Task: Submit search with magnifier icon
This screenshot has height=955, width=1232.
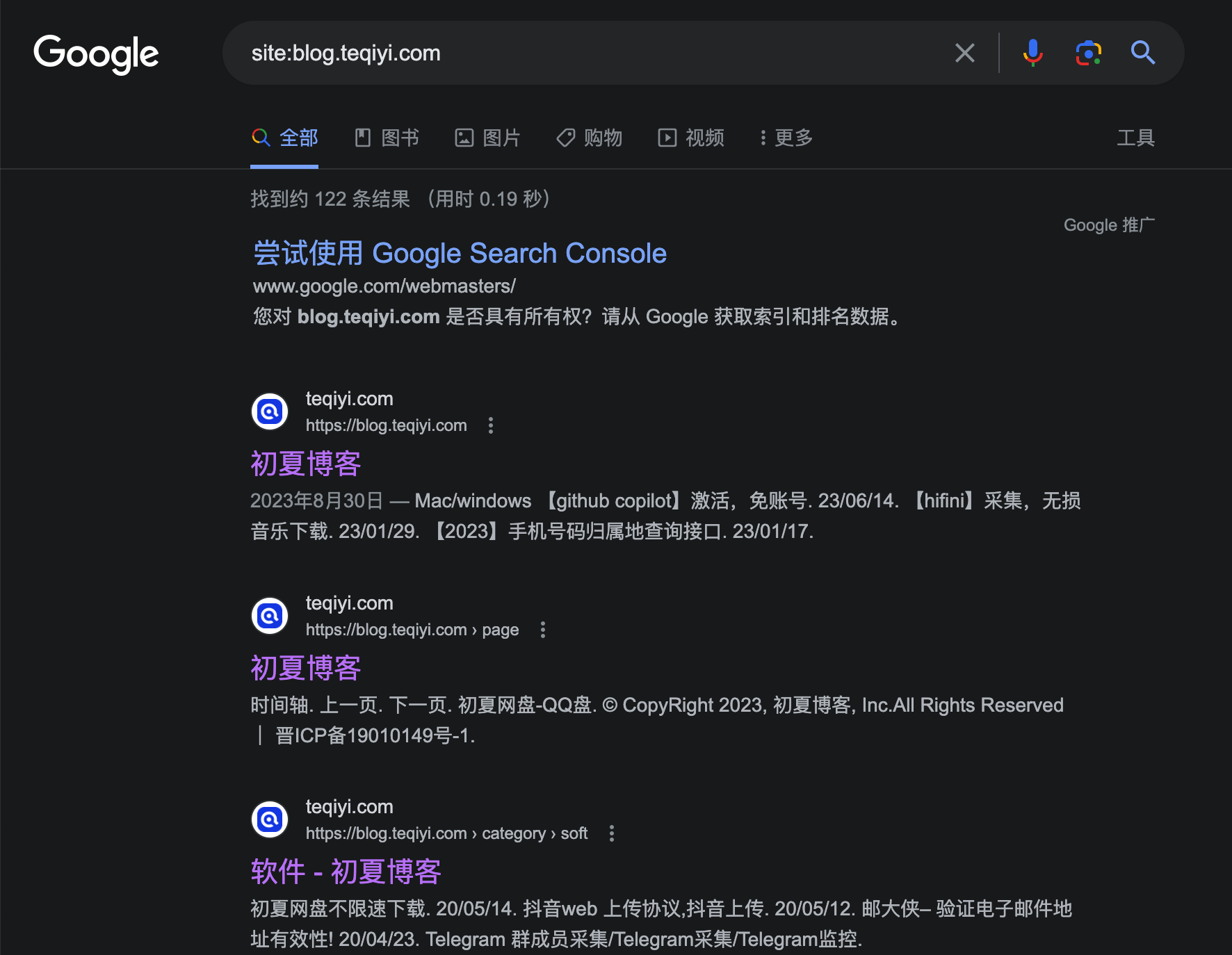Action: 1143,53
